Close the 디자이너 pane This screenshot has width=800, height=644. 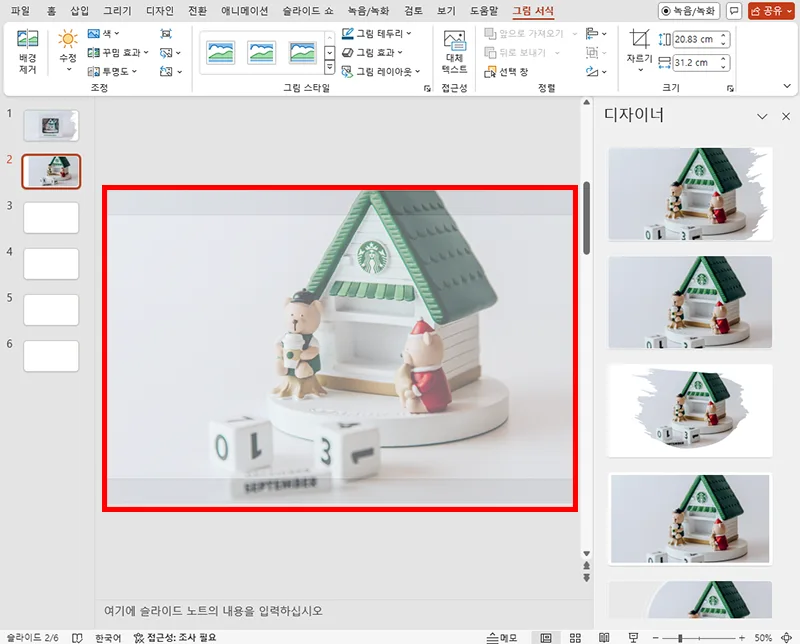coord(786,115)
